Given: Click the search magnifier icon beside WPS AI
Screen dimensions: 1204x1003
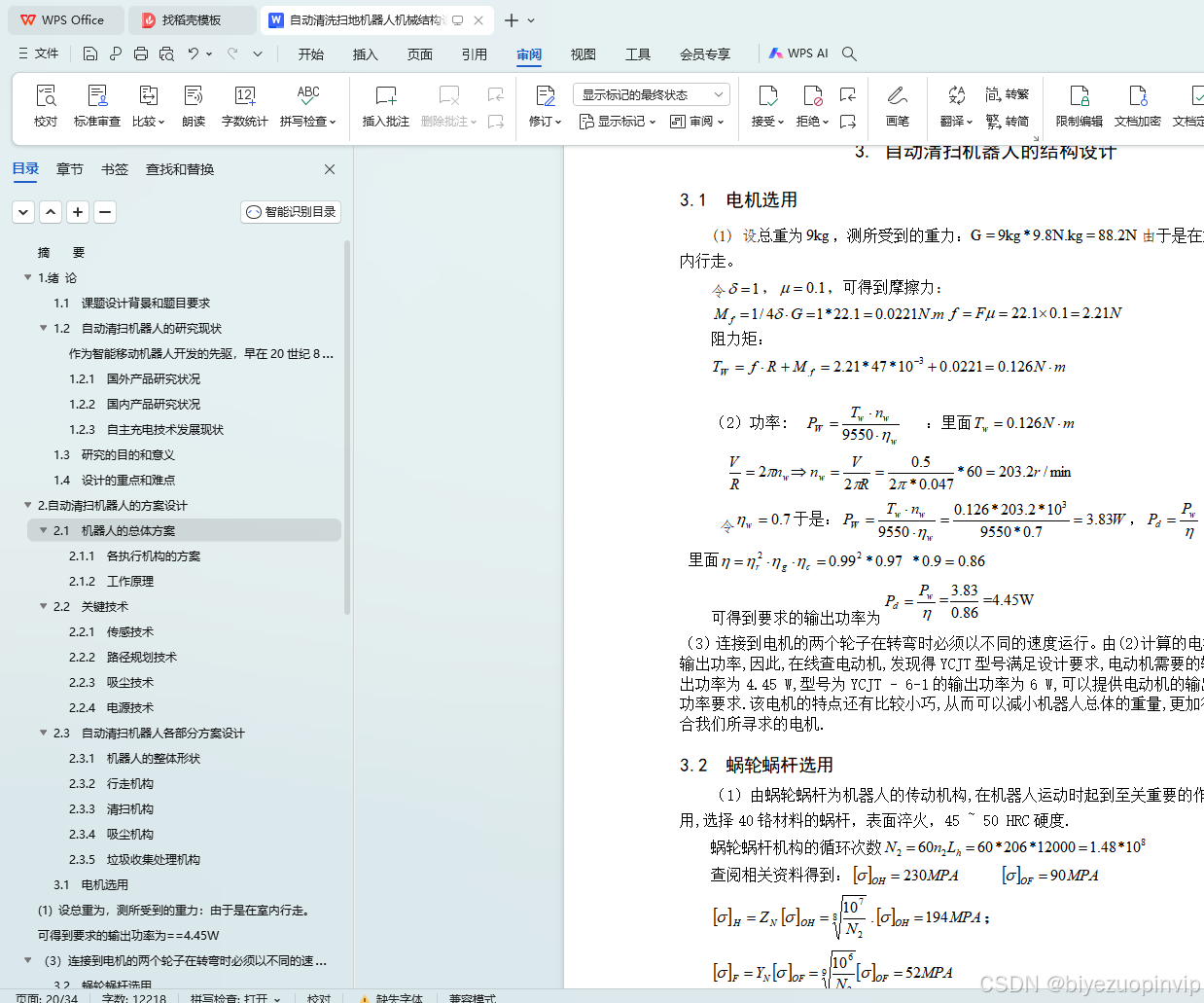Looking at the screenshot, I should (849, 54).
